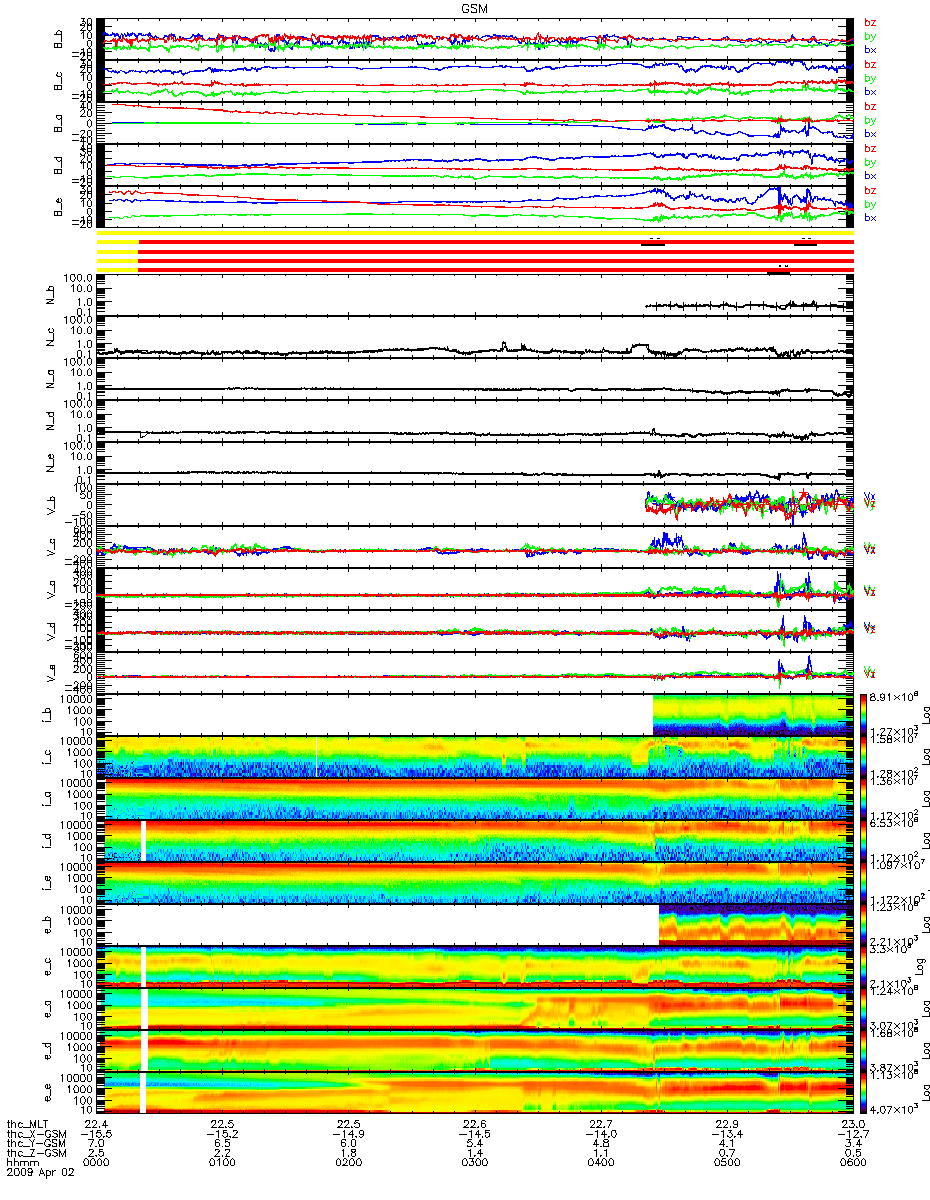Click the 0100 time tick label
930x1200 pixels.
(223, 1164)
